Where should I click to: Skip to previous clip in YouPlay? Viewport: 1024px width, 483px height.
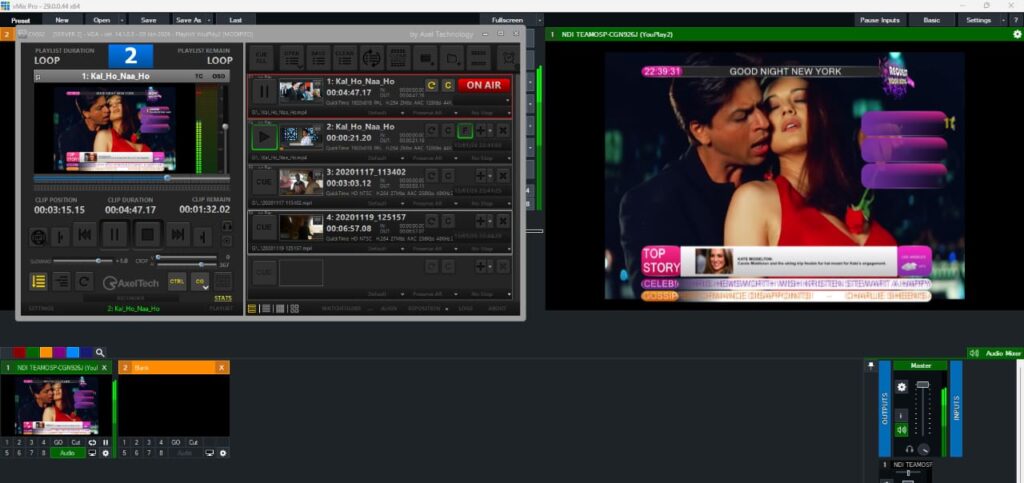[85, 234]
